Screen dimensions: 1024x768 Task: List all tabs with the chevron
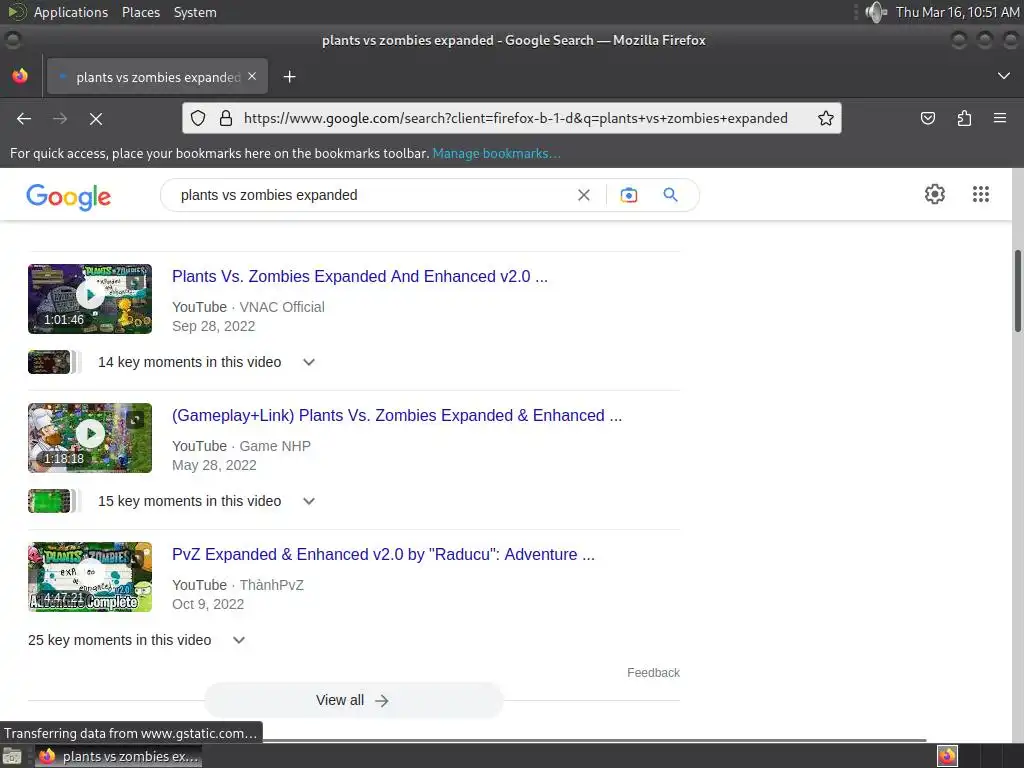(1004, 76)
